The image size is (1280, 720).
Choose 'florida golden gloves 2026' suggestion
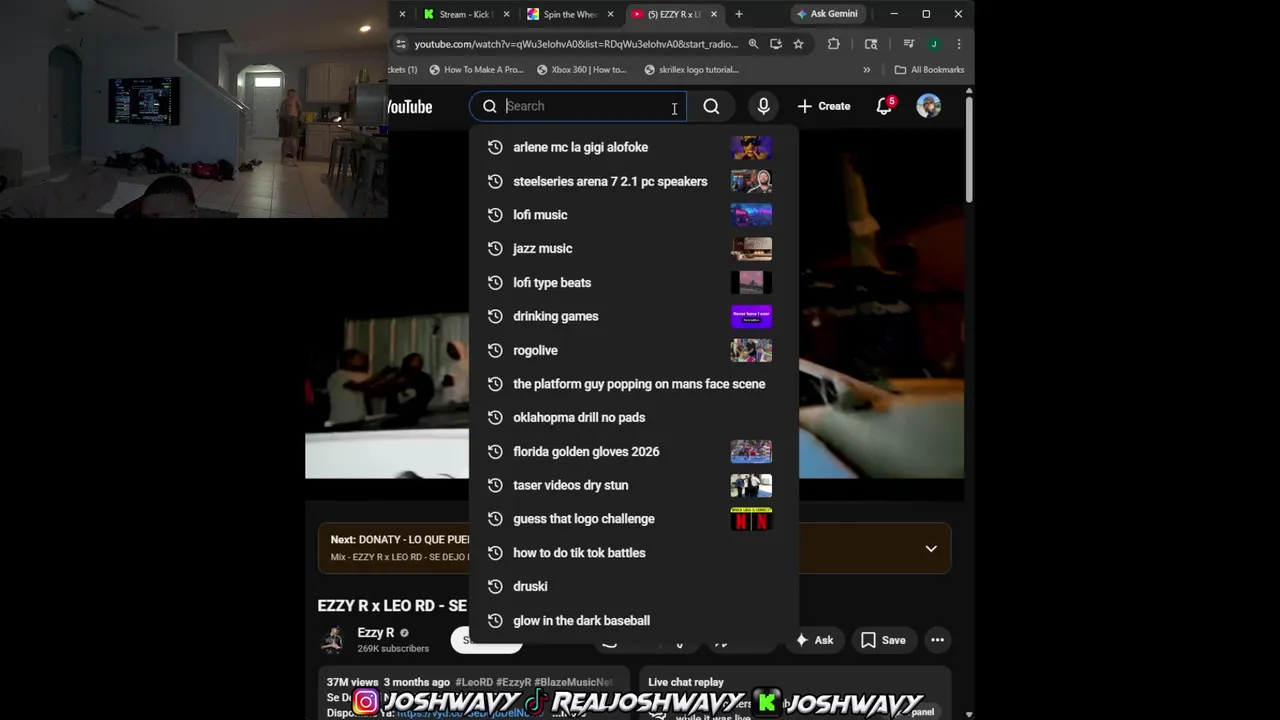click(633, 451)
